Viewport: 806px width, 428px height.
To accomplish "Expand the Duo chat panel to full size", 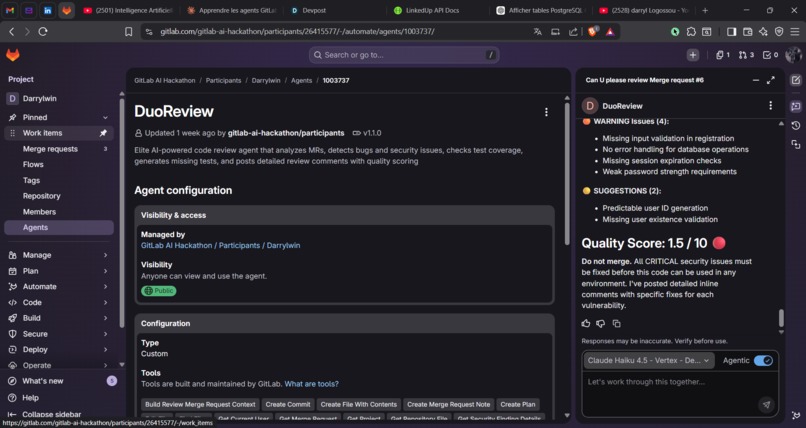I will (771, 80).
